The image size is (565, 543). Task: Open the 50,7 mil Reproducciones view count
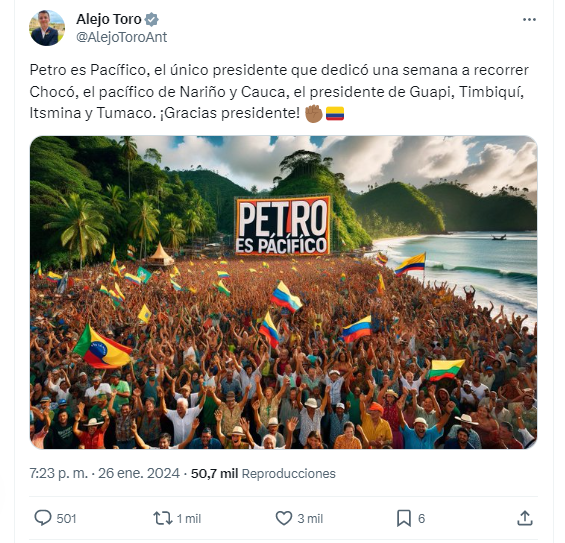pos(263,473)
